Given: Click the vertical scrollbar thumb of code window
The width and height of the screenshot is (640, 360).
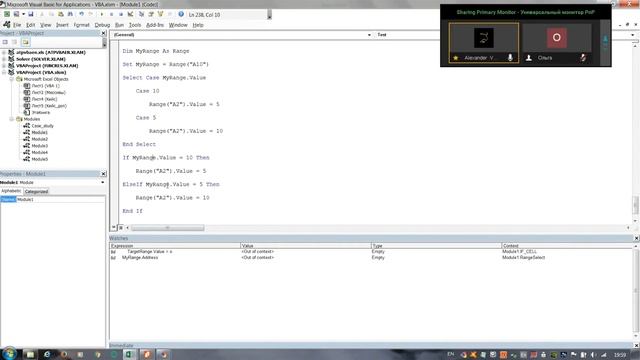Looking at the screenshot, I should coord(636,205).
